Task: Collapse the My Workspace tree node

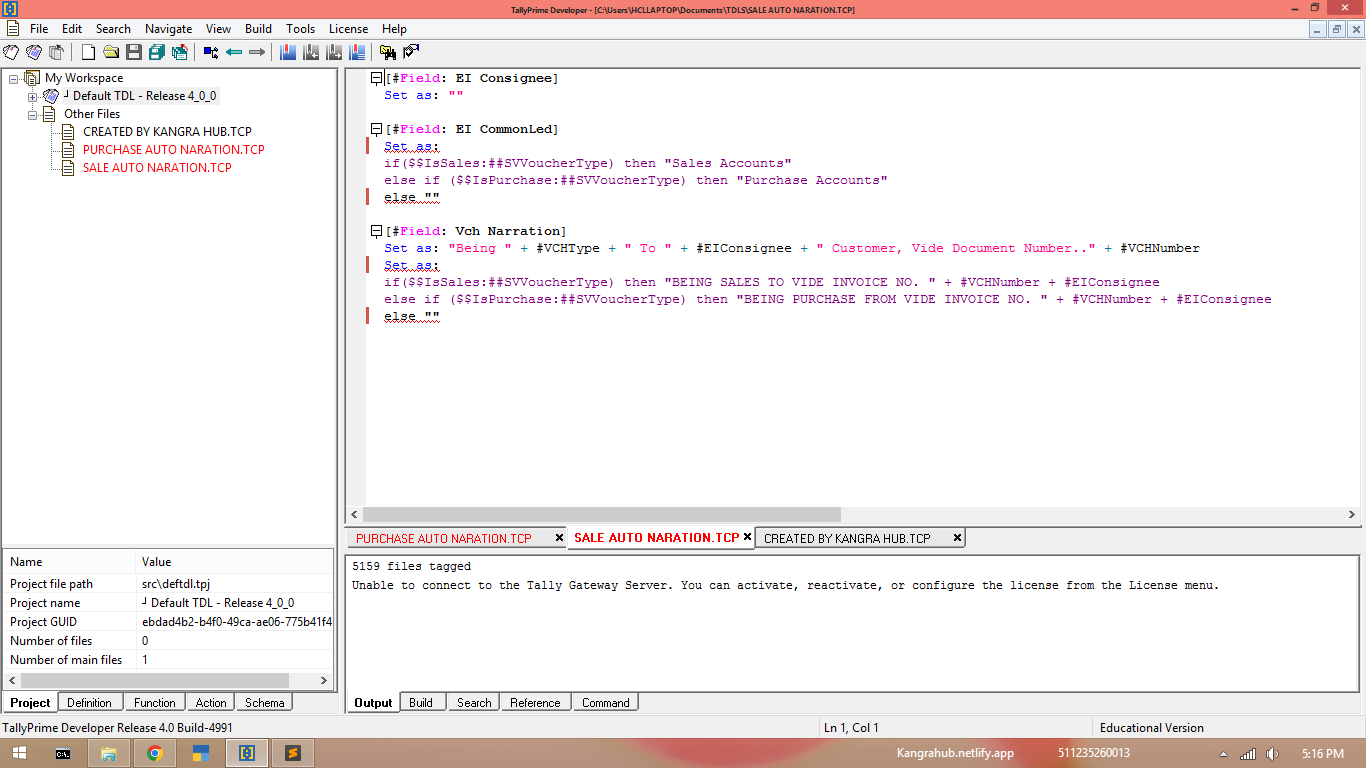Action: coord(13,78)
